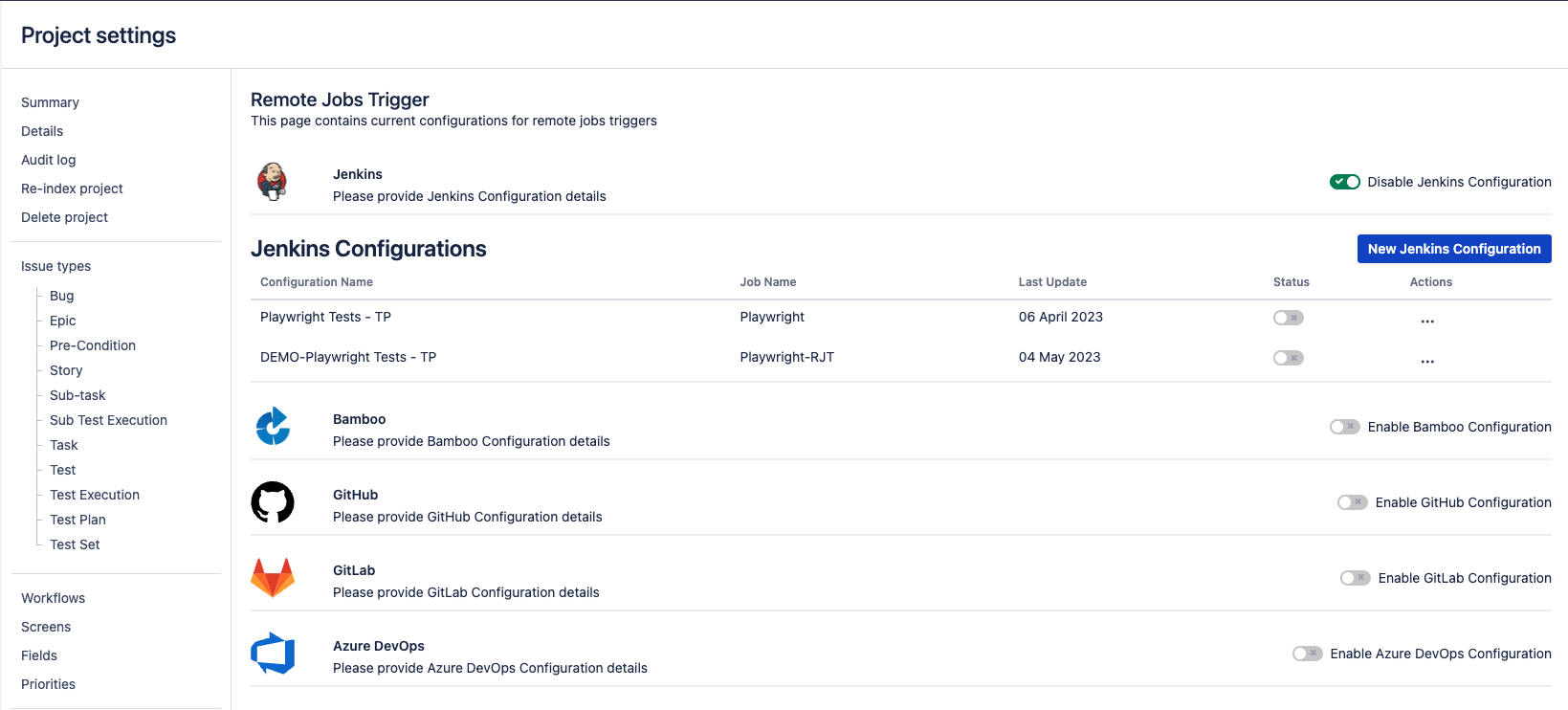This screenshot has width=1568, height=710.
Task: Click Last Update column header
Action: click(x=1052, y=282)
